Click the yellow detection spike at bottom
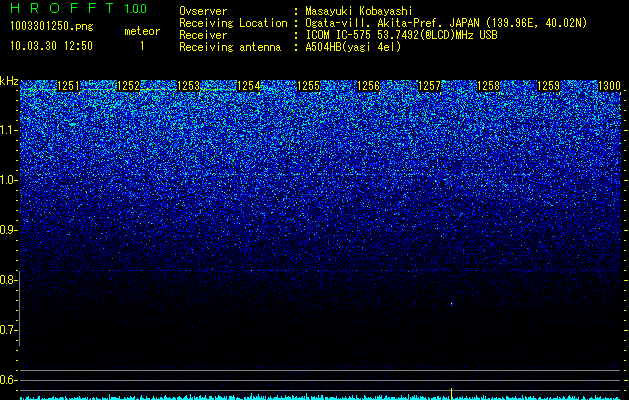 (x=451, y=394)
